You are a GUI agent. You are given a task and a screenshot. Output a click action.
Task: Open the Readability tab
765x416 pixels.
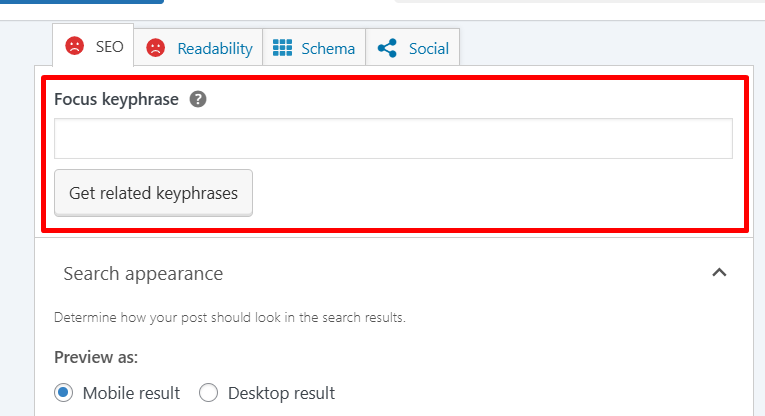(x=199, y=48)
